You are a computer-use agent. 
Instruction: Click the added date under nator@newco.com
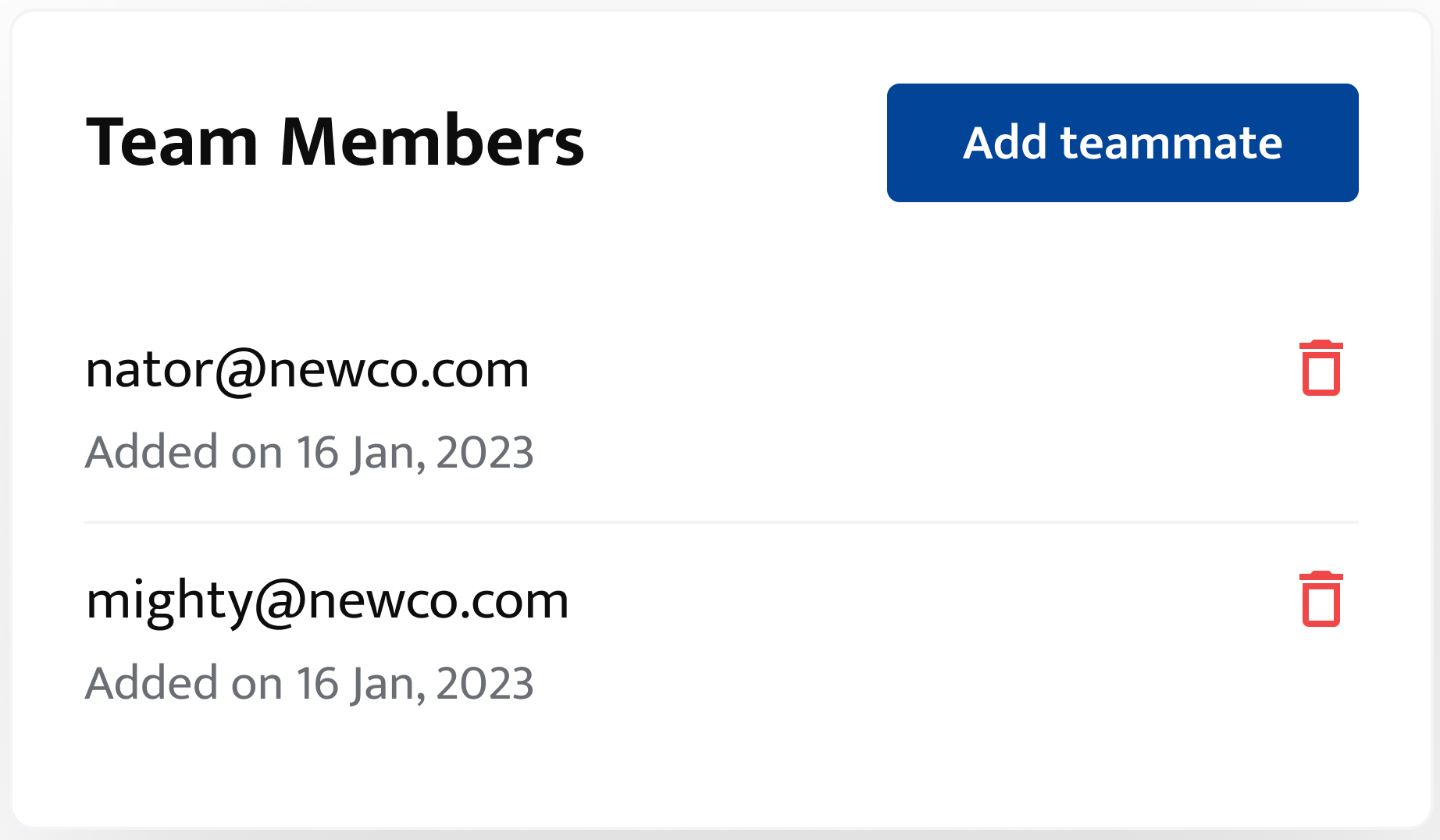tap(309, 452)
